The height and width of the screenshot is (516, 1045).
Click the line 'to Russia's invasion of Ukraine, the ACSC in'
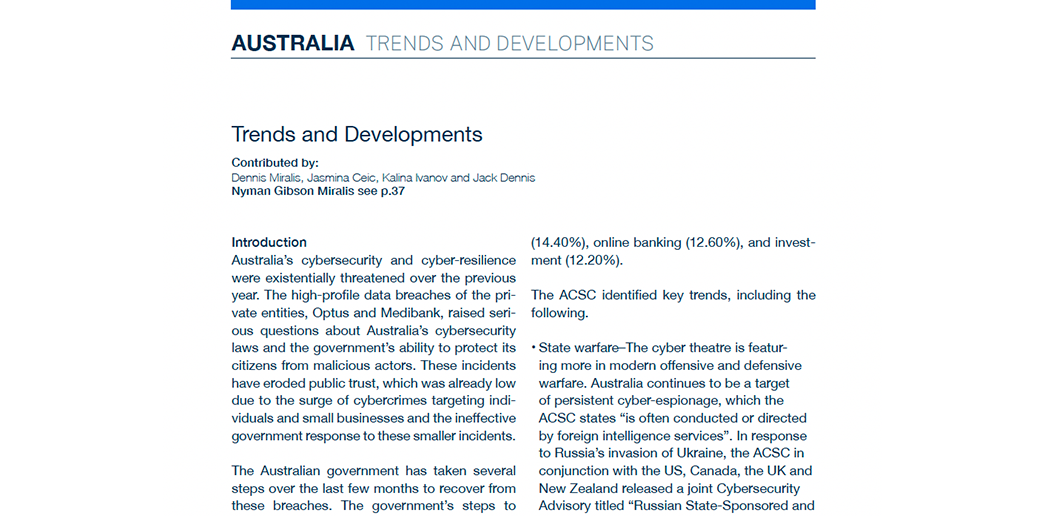[670, 453]
